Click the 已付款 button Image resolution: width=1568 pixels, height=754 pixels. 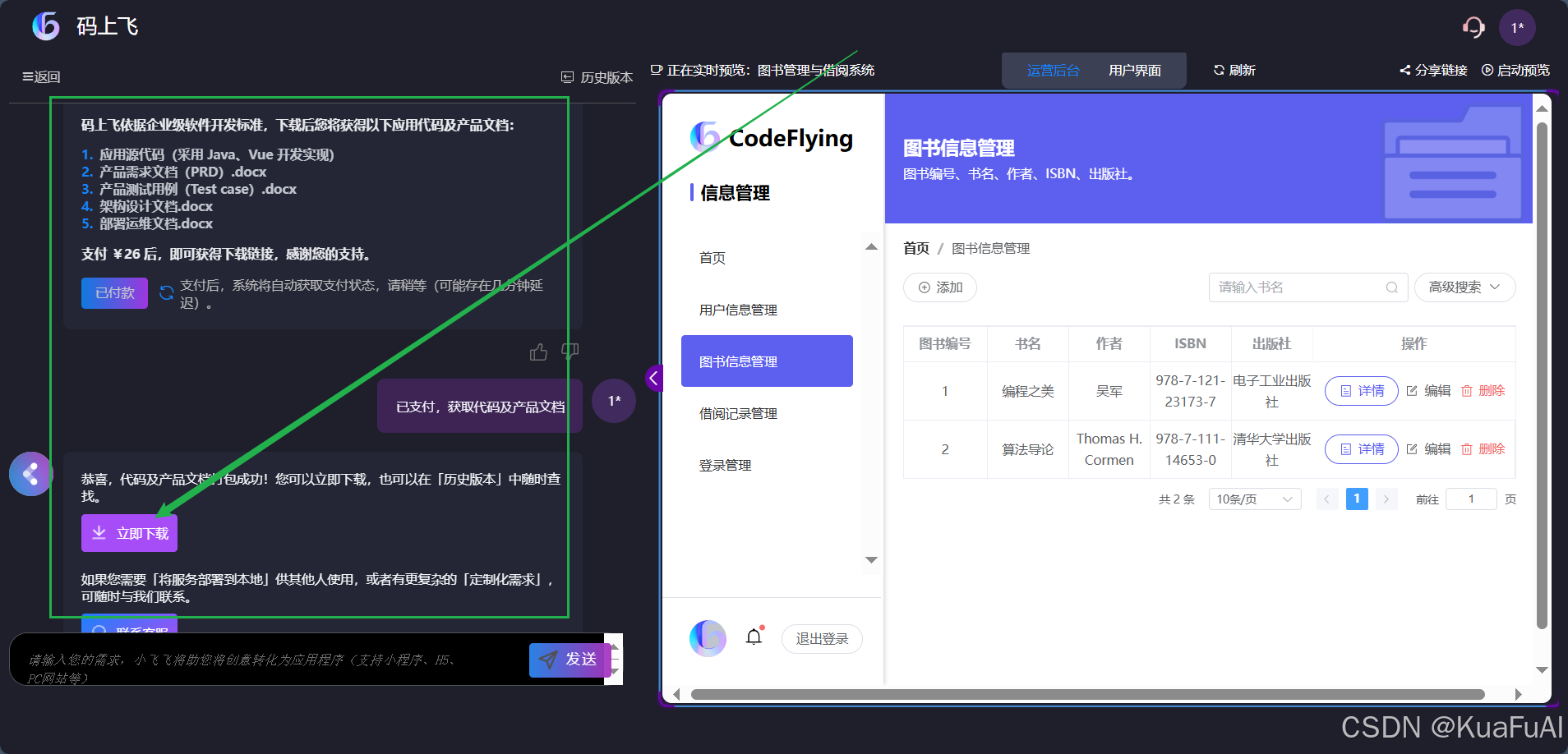click(114, 293)
